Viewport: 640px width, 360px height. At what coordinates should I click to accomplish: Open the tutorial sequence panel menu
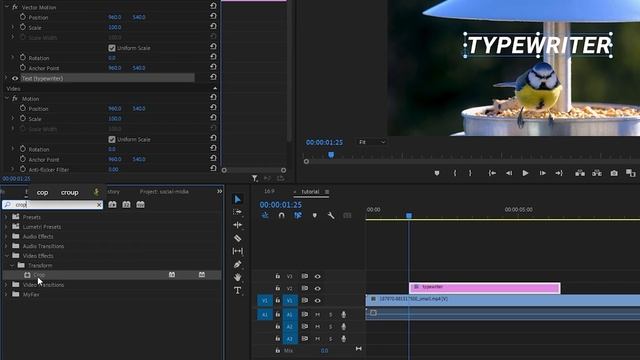tap(327, 192)
